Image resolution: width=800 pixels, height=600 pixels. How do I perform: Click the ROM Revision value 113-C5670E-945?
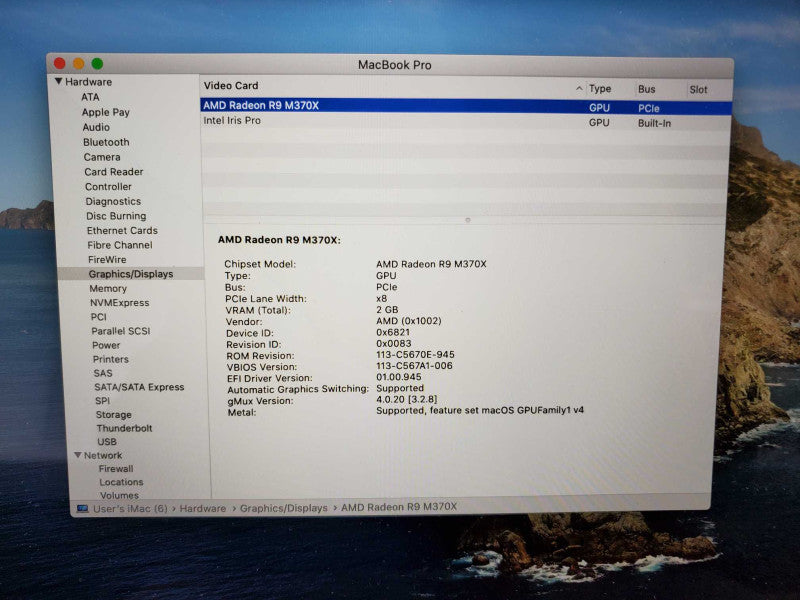point(415,355)
